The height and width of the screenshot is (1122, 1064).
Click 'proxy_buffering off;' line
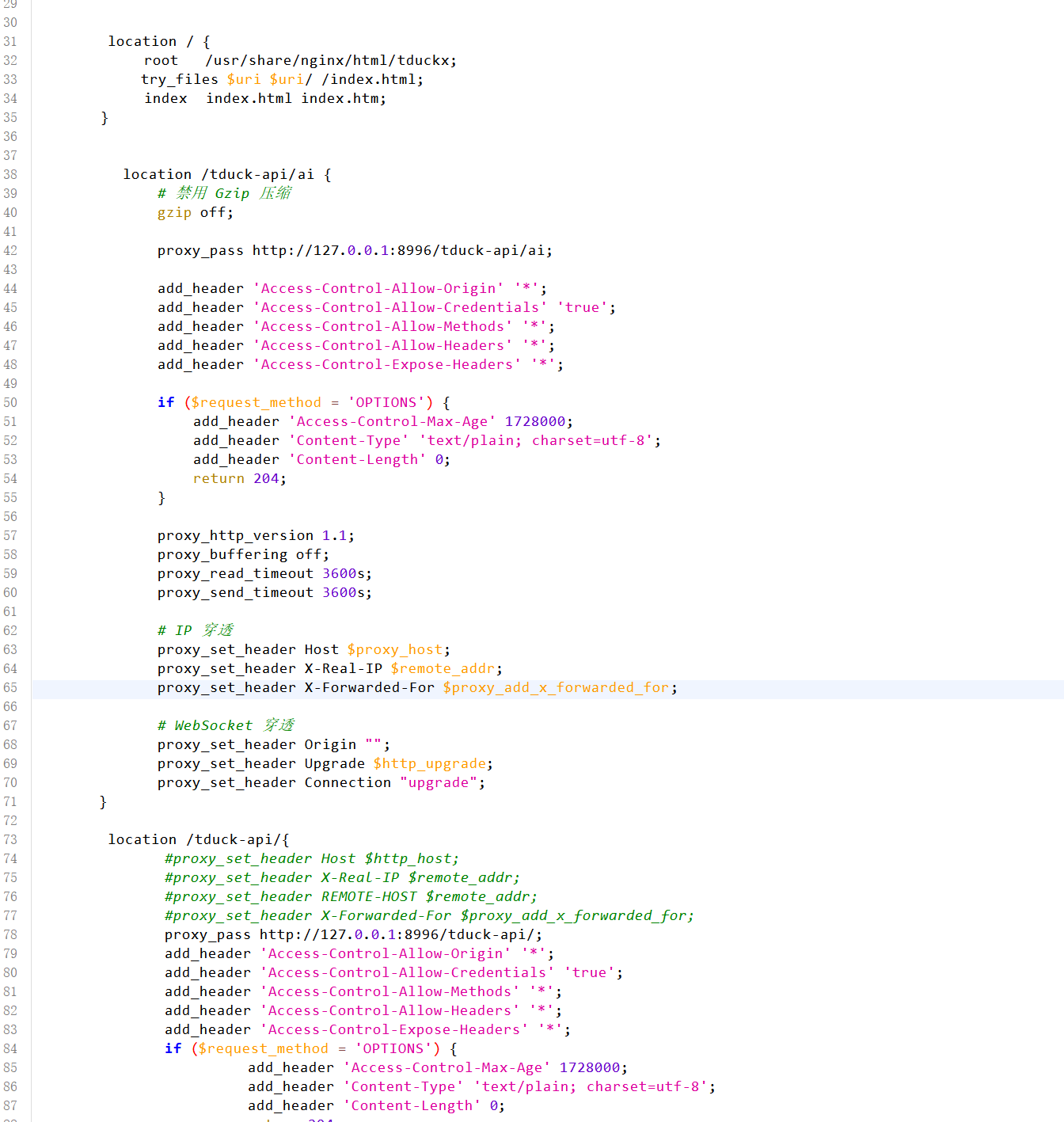[x=243, y=554]
